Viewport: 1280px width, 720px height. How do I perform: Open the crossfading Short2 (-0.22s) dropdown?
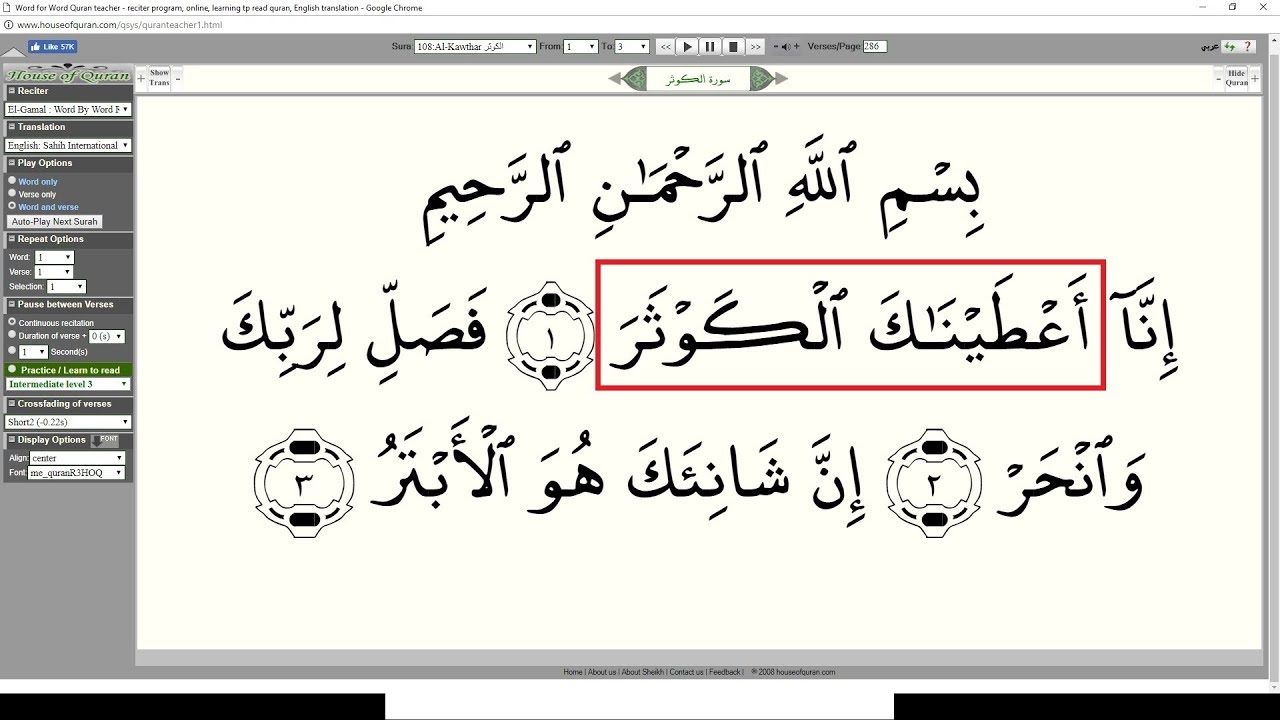pyautogui.click(x=68, y=422)
